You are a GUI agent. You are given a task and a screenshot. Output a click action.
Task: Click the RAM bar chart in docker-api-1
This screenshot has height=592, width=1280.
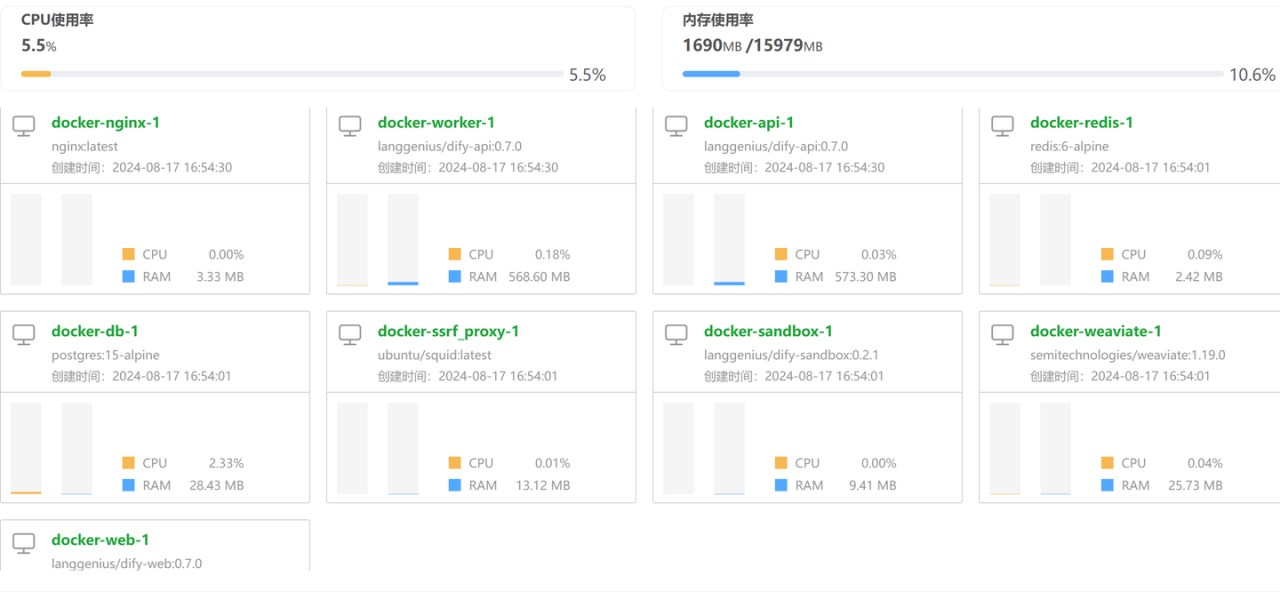[729, 240]
